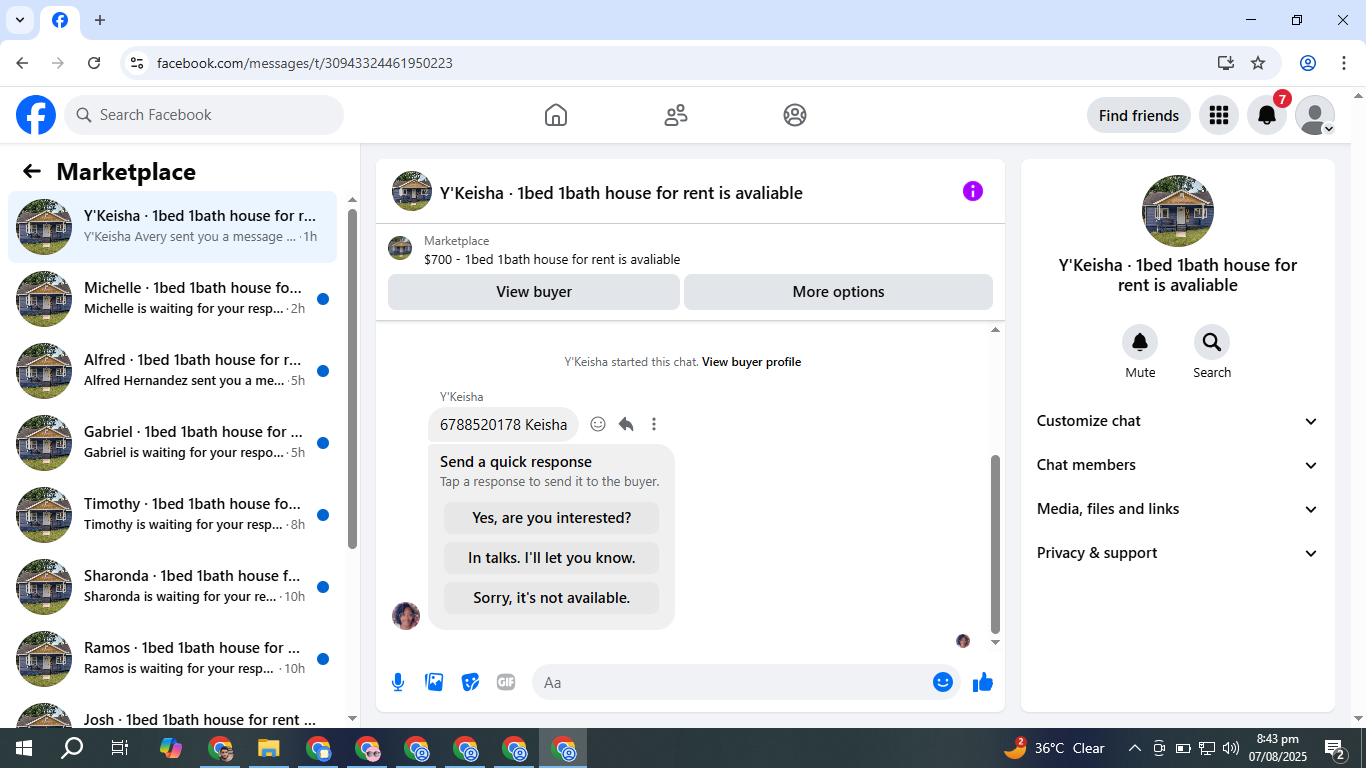1366x768 pixels.
Task: Reply to the 6788520178 Keisha message
Action: [x=626, y=424]
